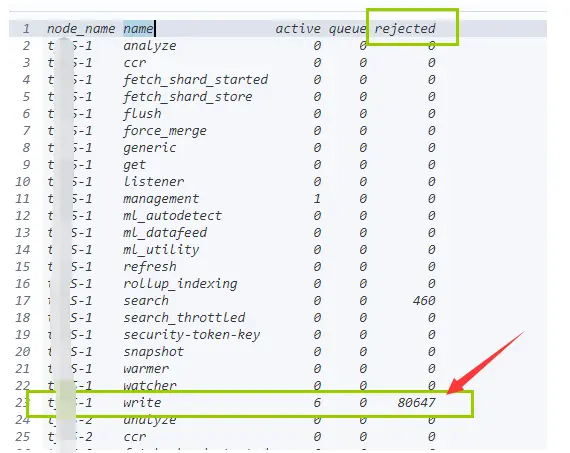Click line number 17 in the gutter
Screen dimensions: 570x453
click(x=23, y=301)
